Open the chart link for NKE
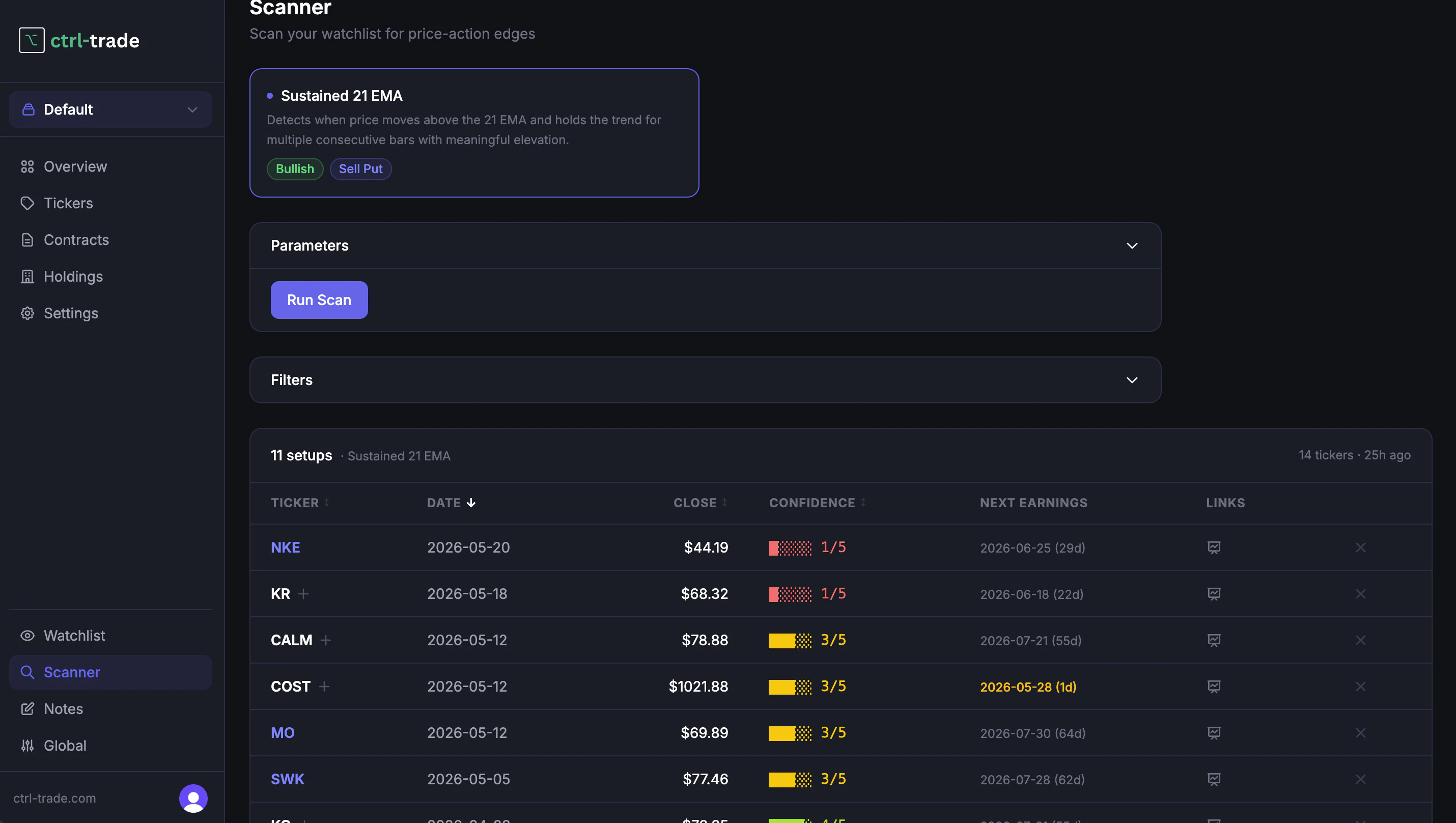The image size is (1456, 823). (x=1214, y=547)
